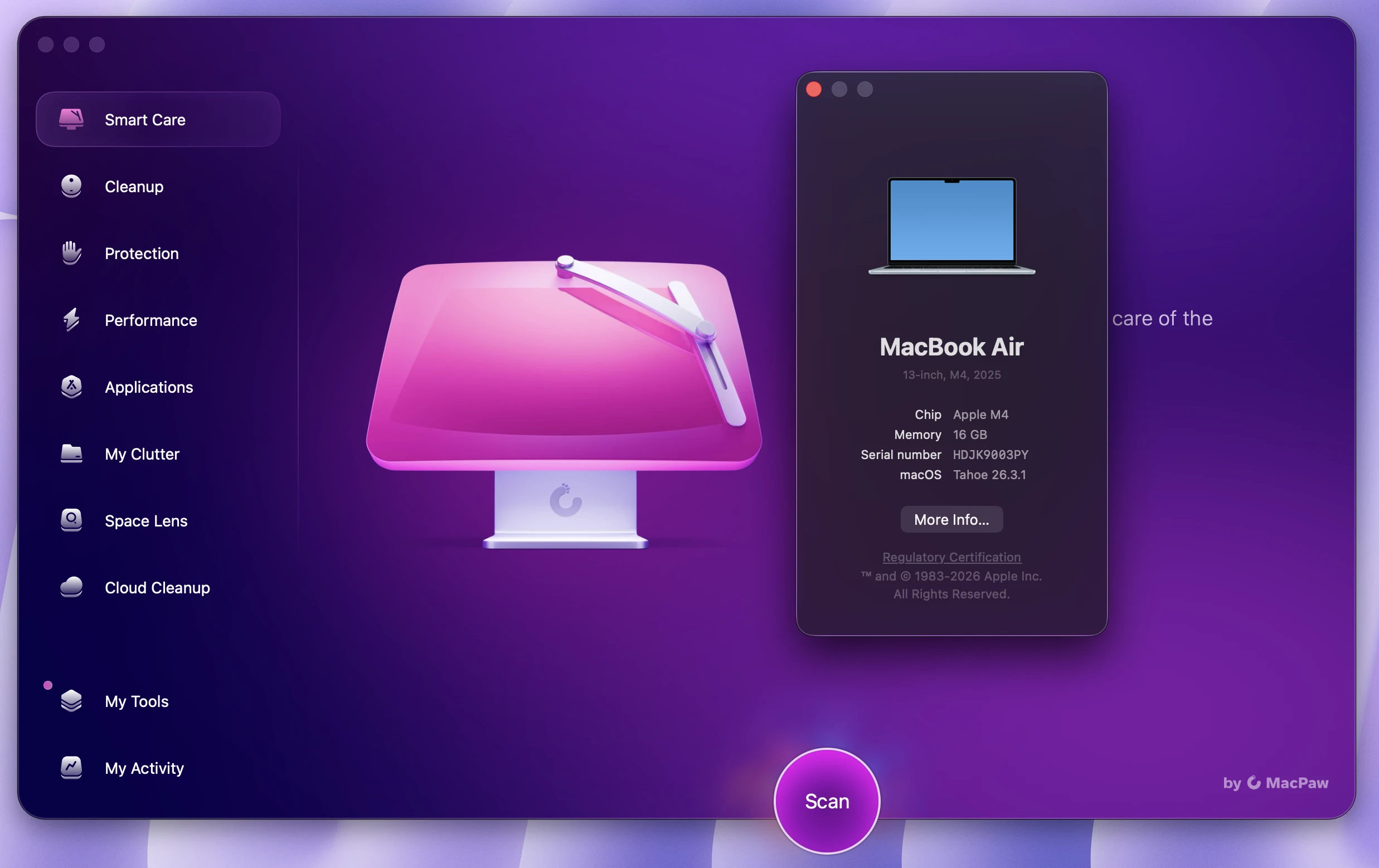
Task: Click the Cloud Cleanup cloud icon
Action: coord(71,587)
